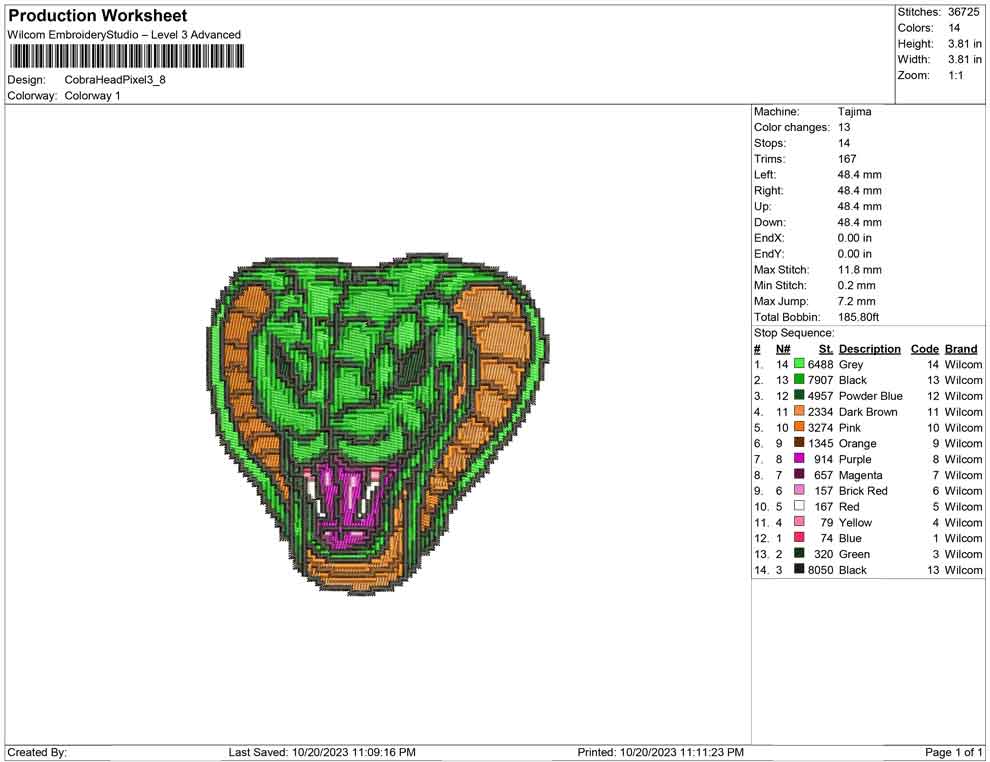Click the design name 'CobraHeadPixel3_8'

pyautogui.click(x=115, y=80)
